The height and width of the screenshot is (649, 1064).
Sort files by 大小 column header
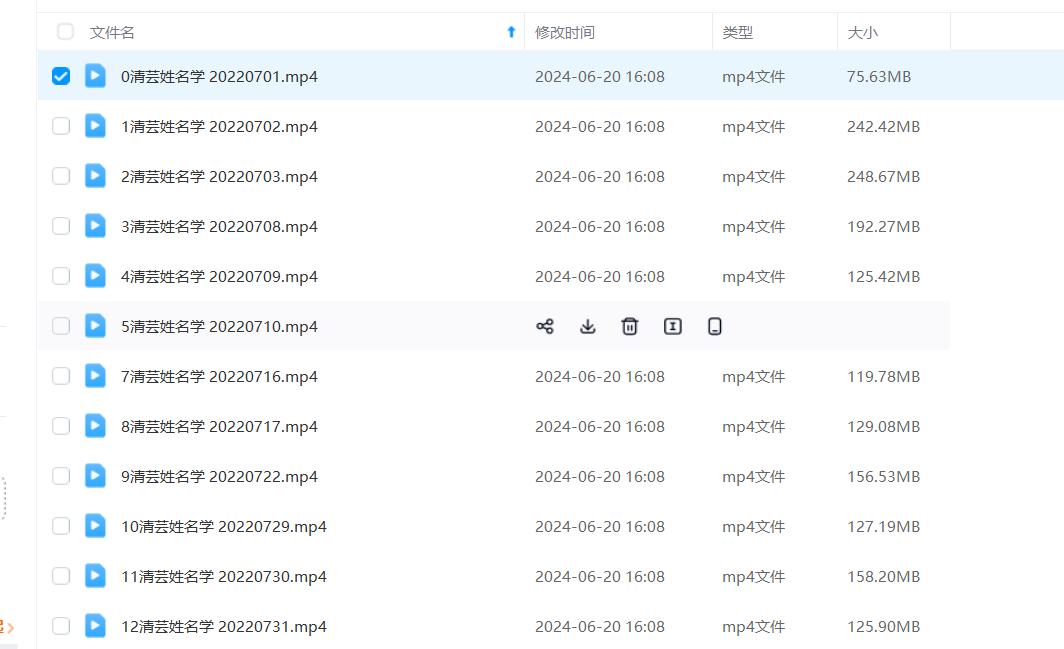[862, 32]
